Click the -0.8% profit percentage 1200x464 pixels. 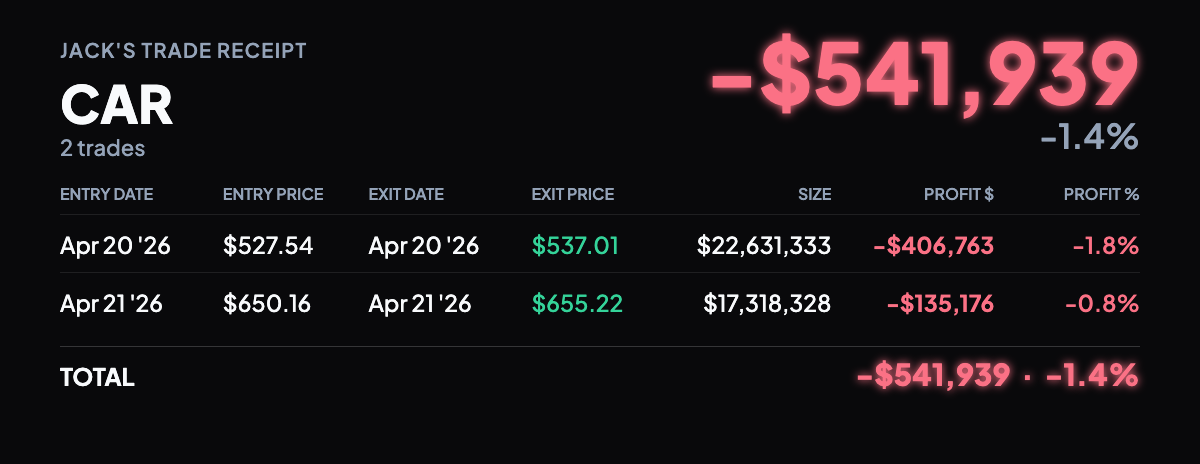(x=1105, y=303)
